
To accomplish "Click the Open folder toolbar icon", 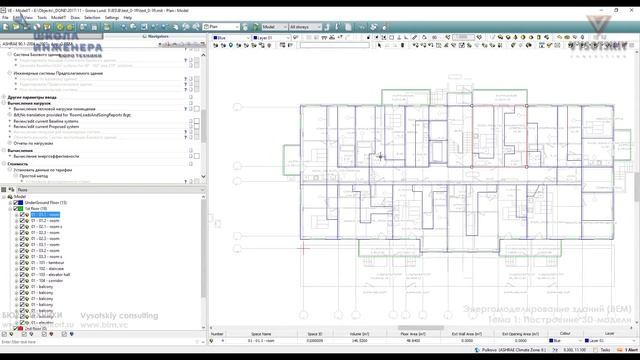I will click(16, 27).
